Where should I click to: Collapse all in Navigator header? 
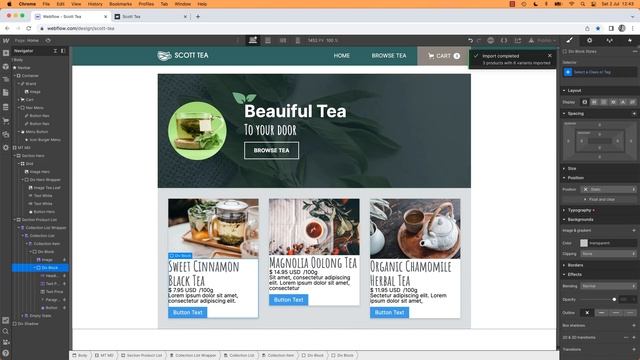coord(55,51)
